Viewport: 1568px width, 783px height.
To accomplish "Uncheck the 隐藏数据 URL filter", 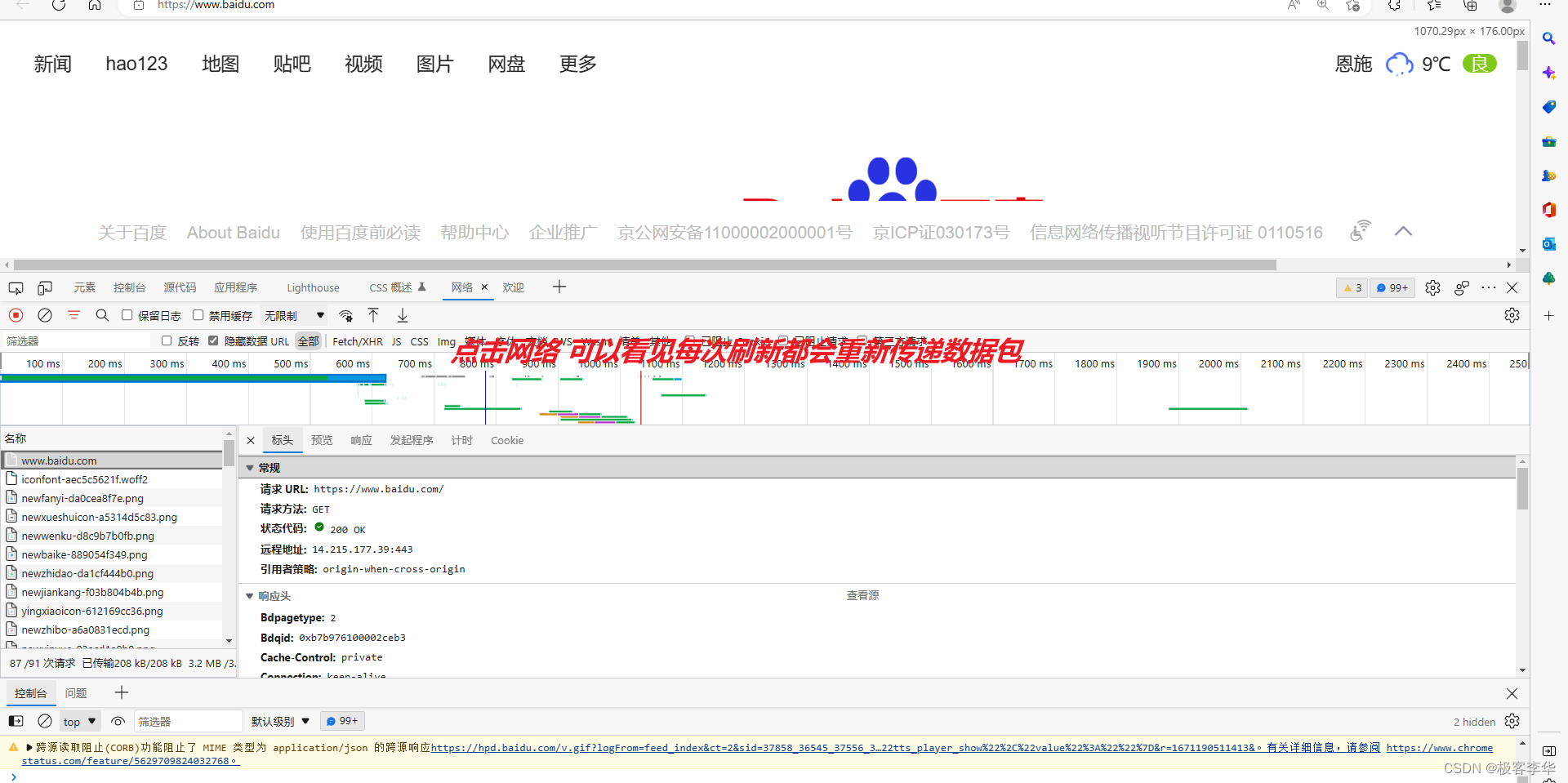I will 213,340.
